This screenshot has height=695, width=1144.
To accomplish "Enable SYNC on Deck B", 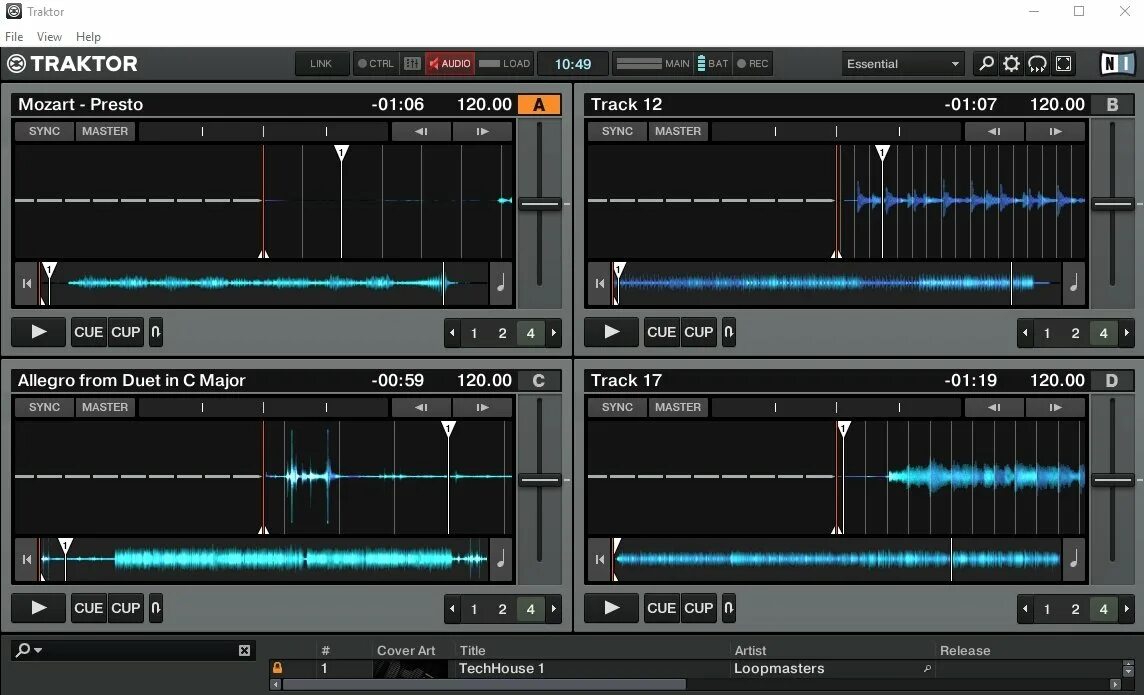I will coord(617,131).
